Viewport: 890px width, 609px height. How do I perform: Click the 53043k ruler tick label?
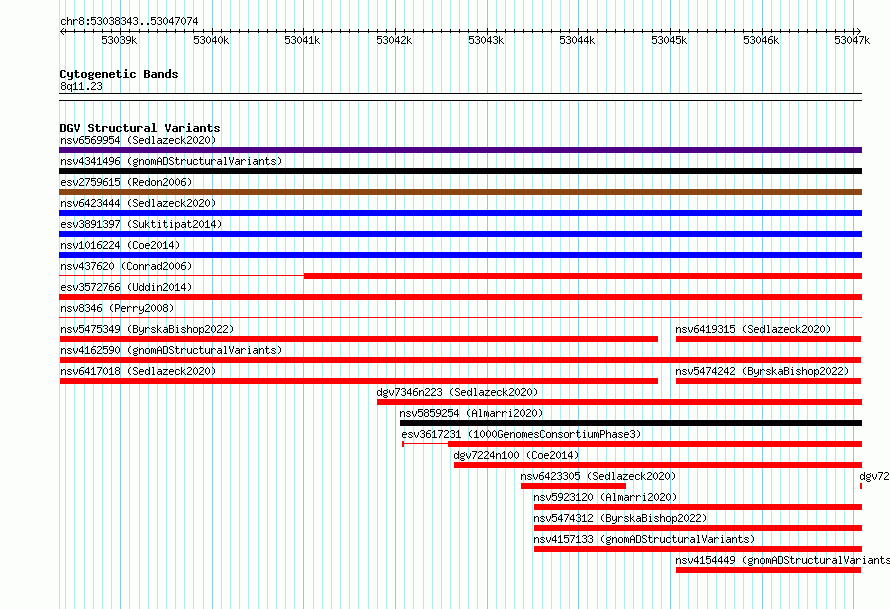(486, 40)
